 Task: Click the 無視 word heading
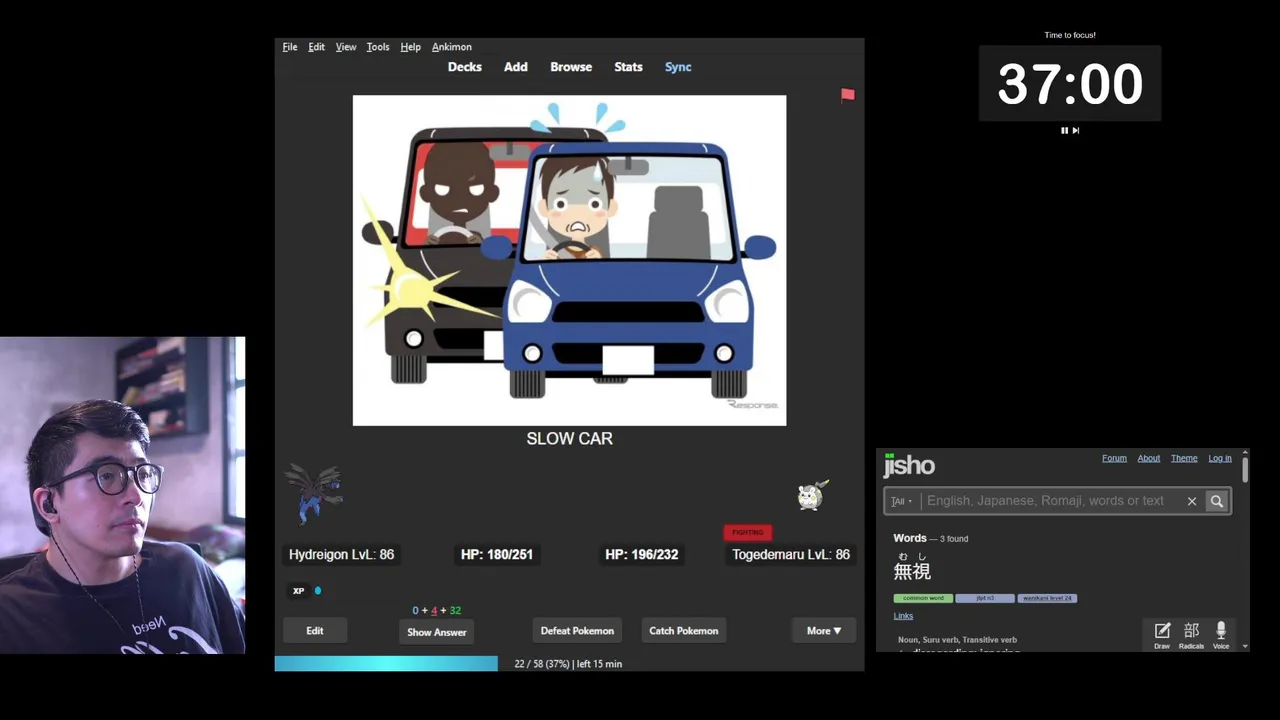coord(912,571)
